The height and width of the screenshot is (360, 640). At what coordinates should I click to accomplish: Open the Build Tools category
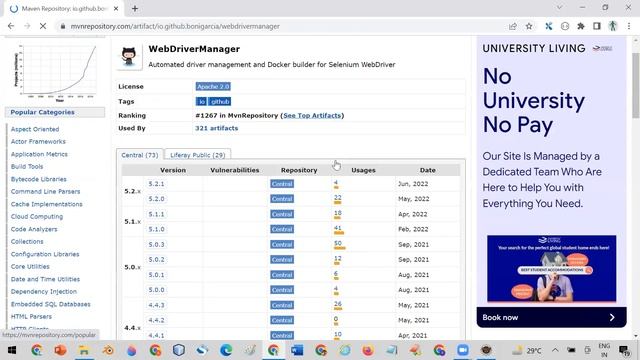coord(27,167)
